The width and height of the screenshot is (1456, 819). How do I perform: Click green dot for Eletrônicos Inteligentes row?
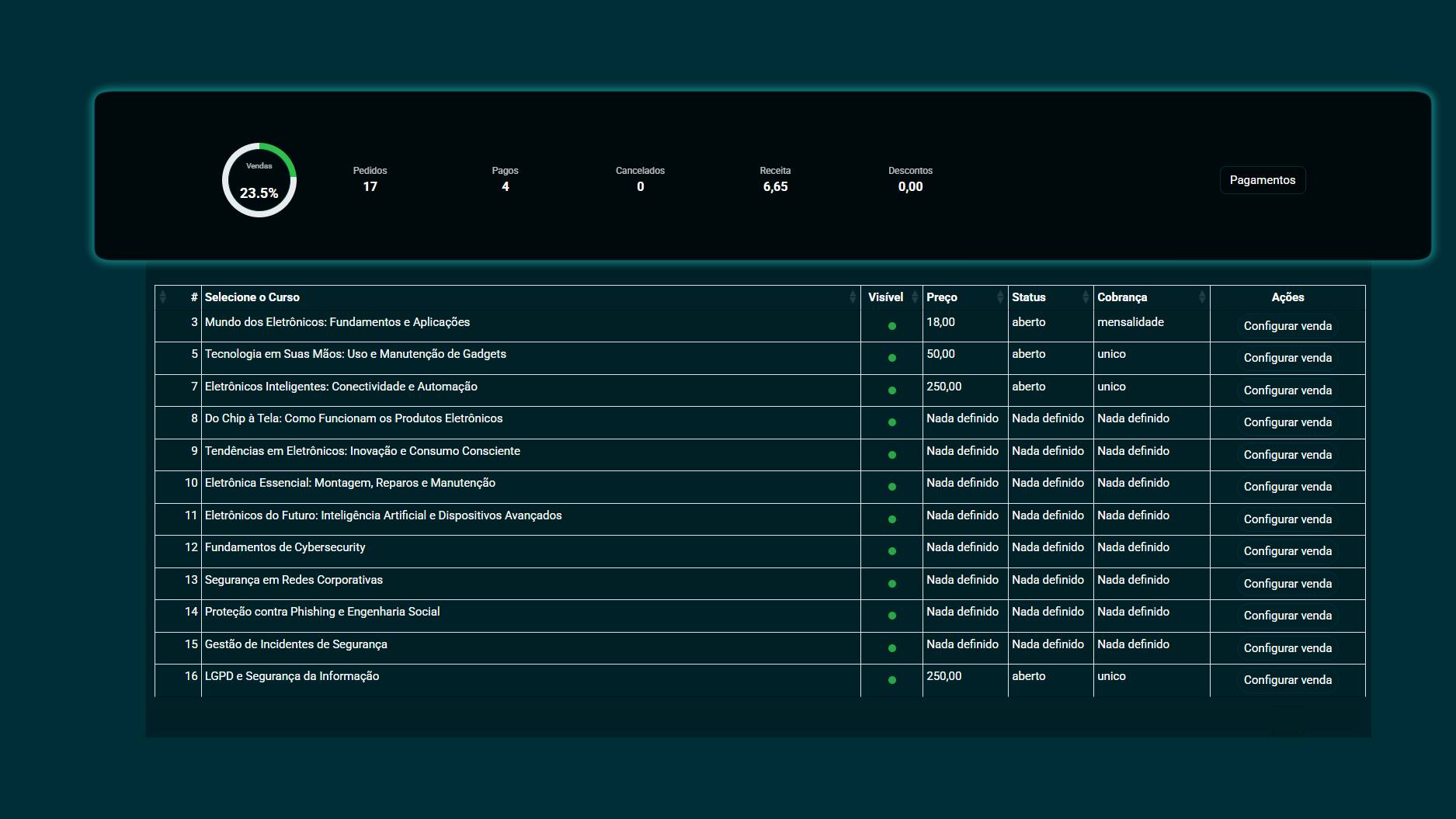[892, 390]
